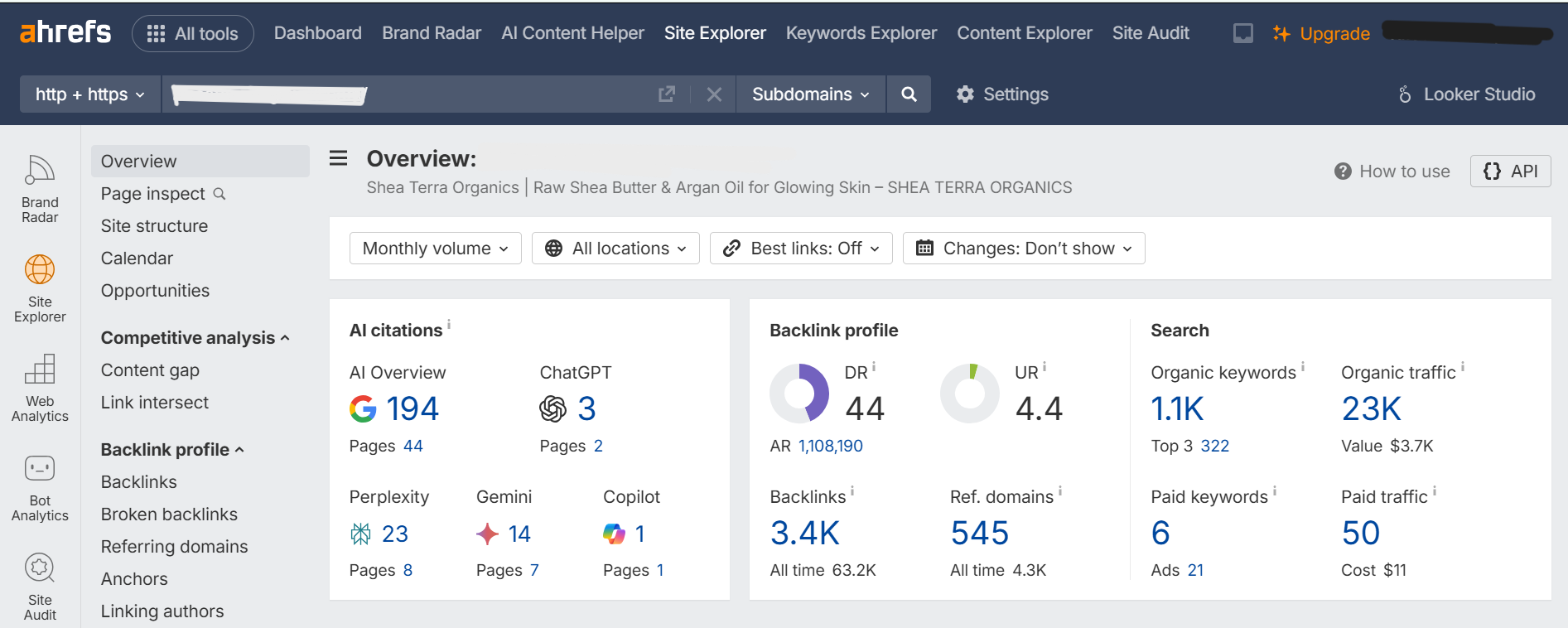The width and height of the screenshot is (1568, 628).
Task: Open Web Analytics from the sidebar
Action: (40, 388)
